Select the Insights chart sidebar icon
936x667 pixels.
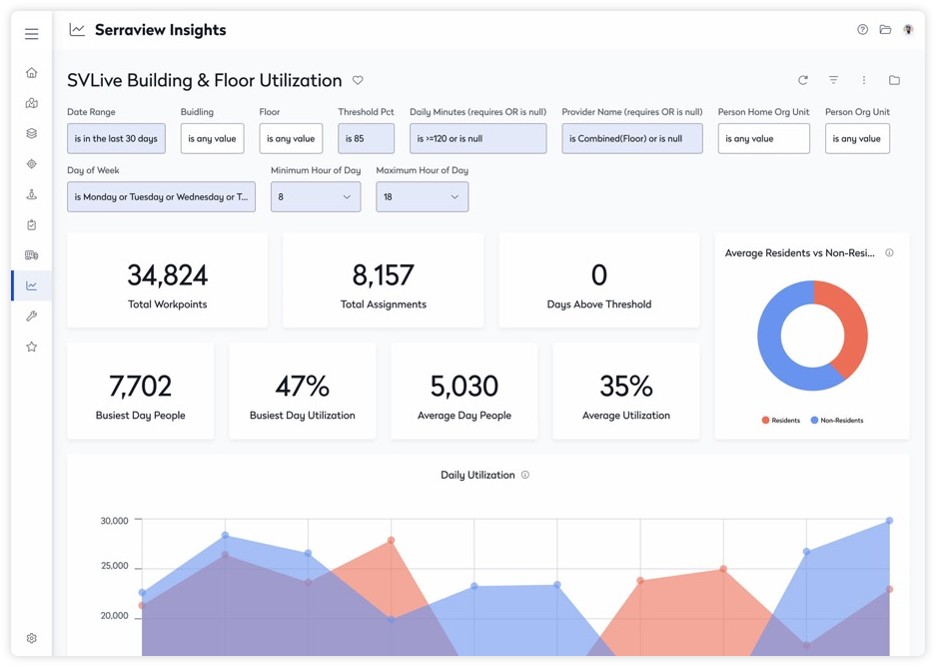[x=32, y=285]
